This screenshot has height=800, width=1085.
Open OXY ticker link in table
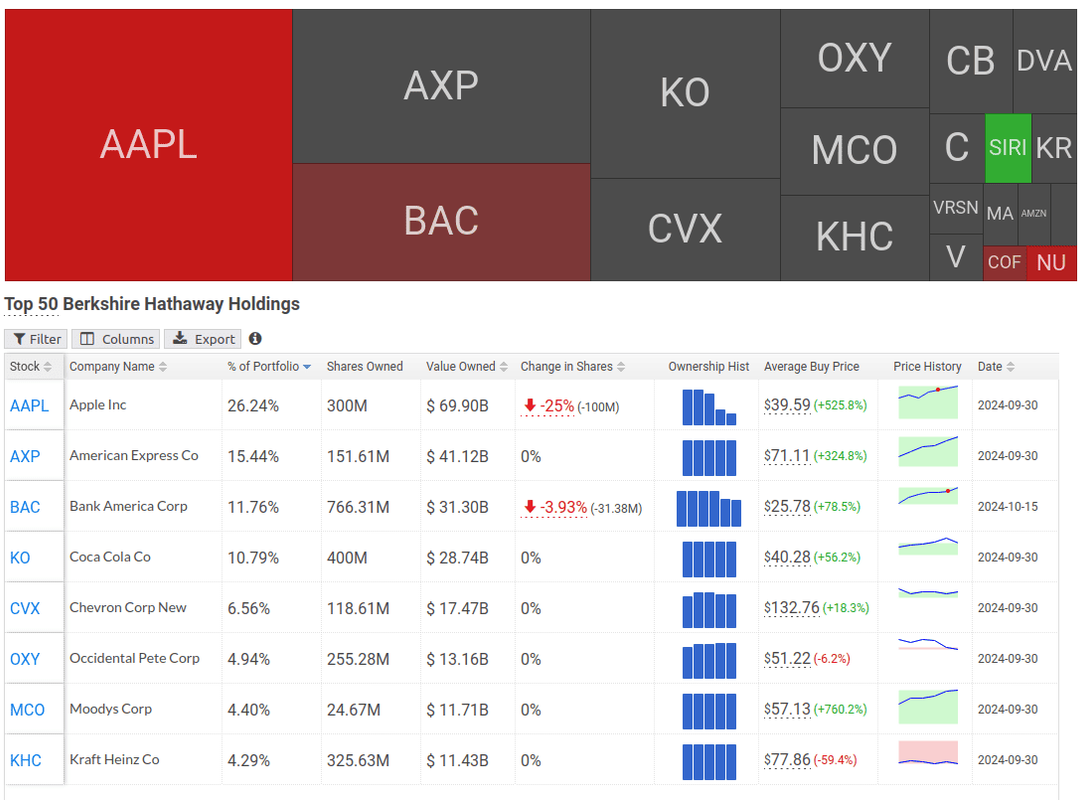click(25, 659)
